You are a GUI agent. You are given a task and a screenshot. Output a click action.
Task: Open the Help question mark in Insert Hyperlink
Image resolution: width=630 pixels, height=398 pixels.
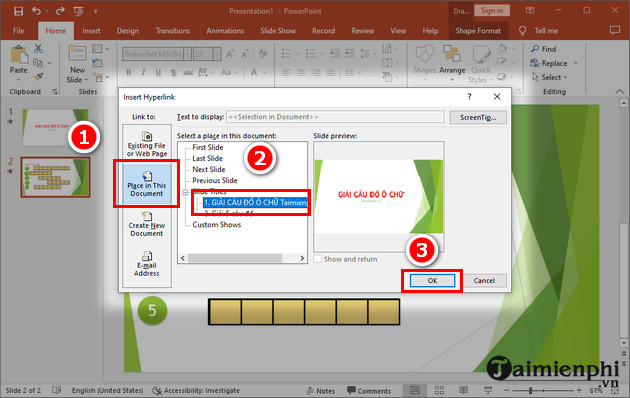click(469, 97)
